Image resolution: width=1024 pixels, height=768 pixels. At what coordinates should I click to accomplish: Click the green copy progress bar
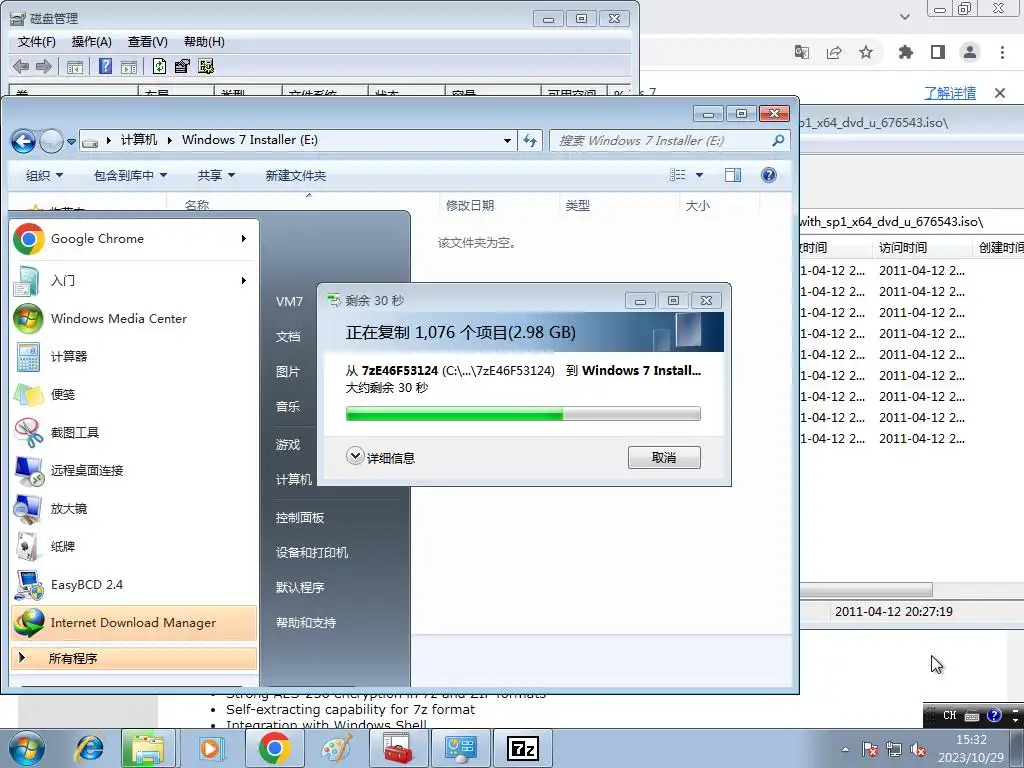(523, 414)
